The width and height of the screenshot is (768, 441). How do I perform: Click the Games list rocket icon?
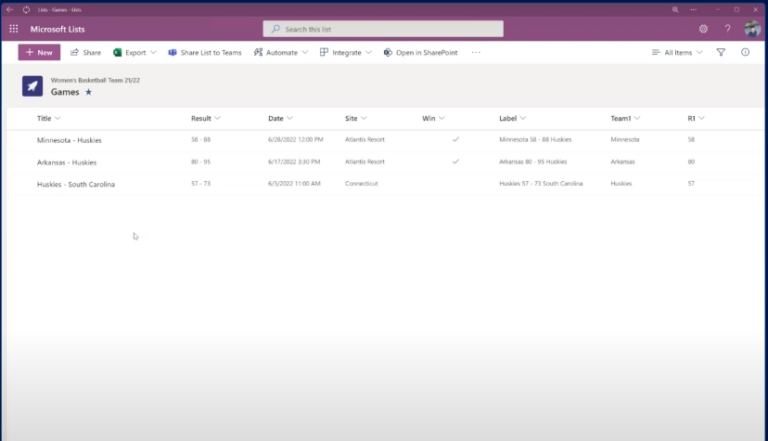[x=32, y=86]
